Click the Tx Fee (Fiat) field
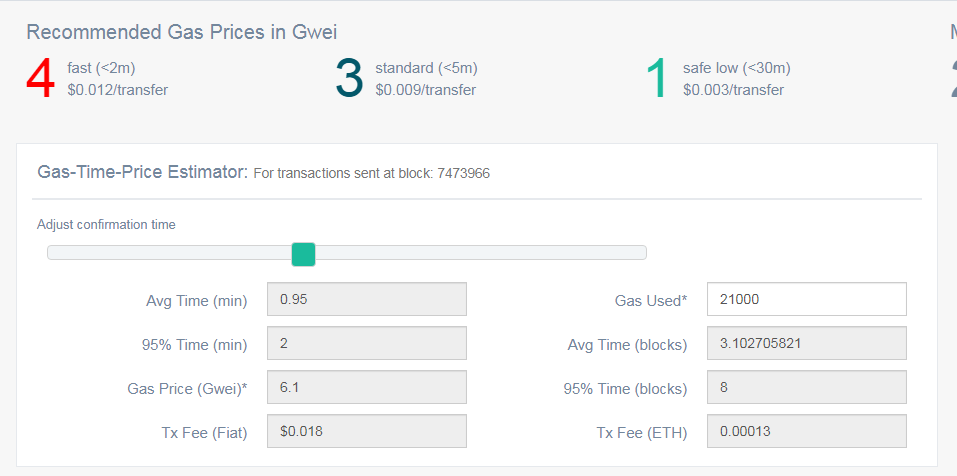Image resolution: width=957 pixels, height=476 pixels. 366,432
